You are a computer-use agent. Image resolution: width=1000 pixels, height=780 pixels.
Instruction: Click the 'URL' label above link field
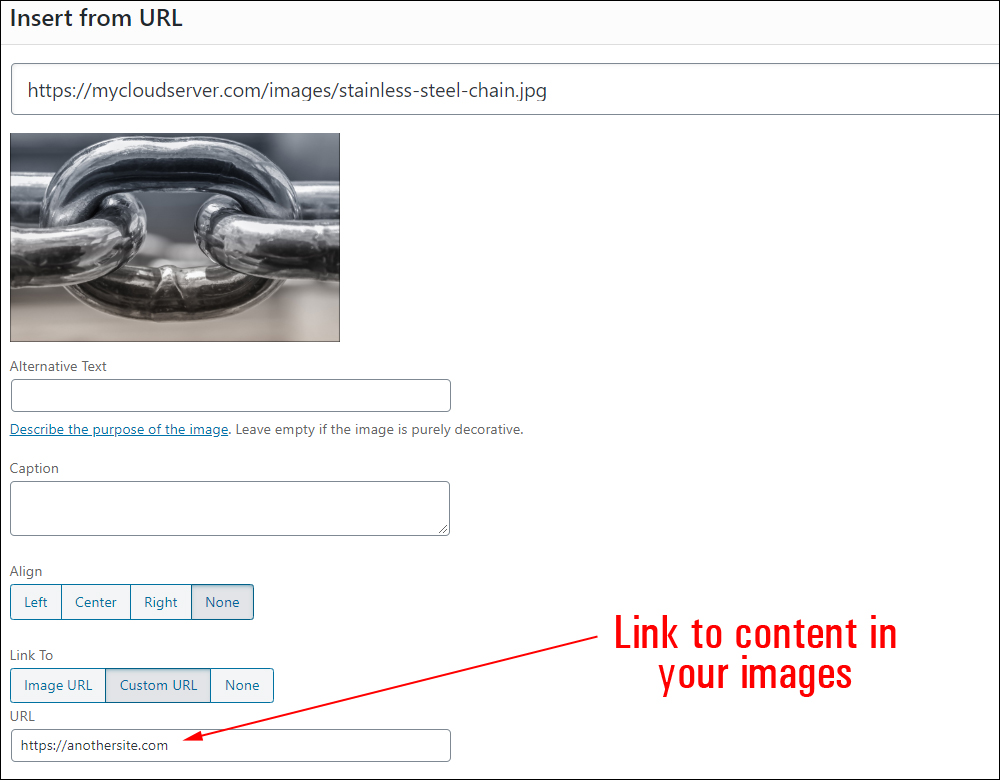(x=22, y=716)
